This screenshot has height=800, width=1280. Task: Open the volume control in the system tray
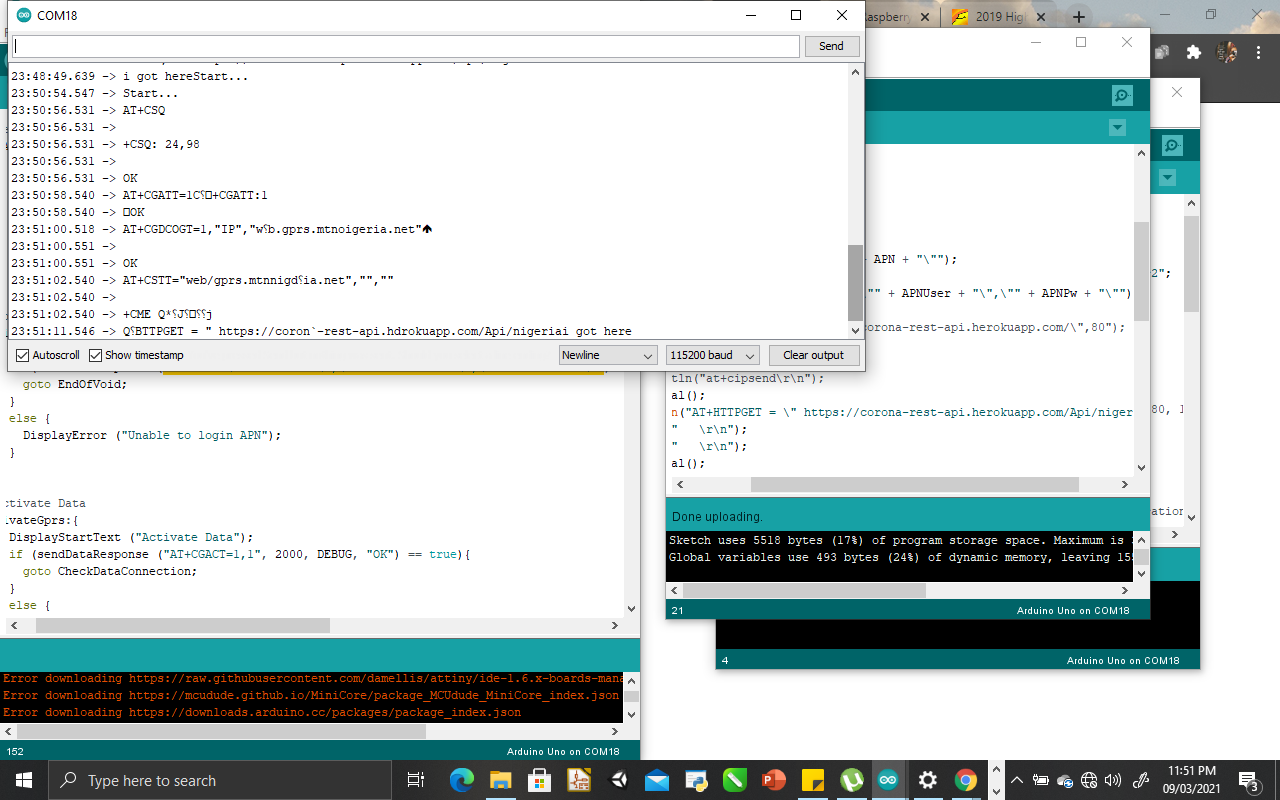(1113, 780)
